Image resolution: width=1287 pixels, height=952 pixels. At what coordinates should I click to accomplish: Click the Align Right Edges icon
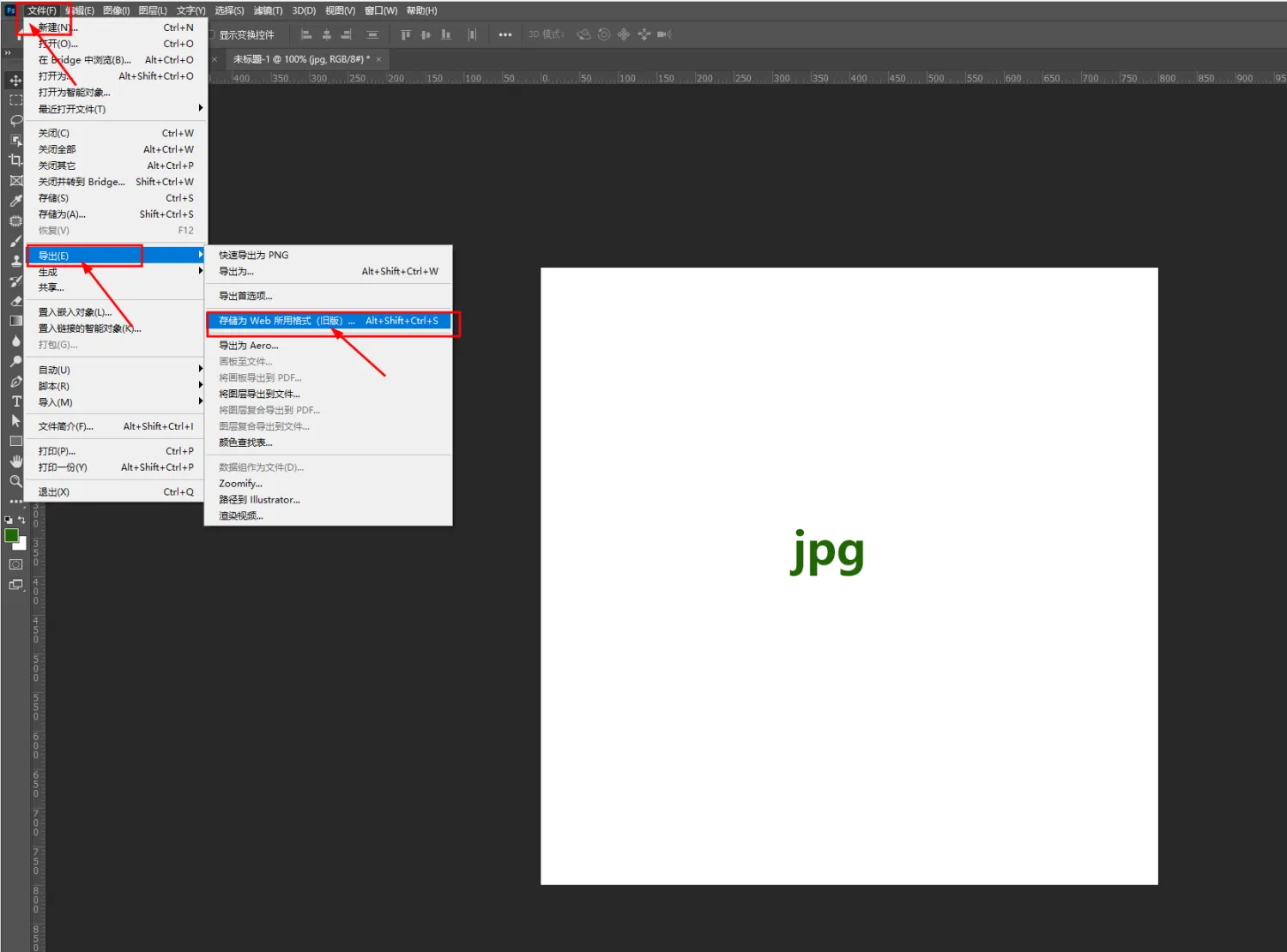pos(347,34)
